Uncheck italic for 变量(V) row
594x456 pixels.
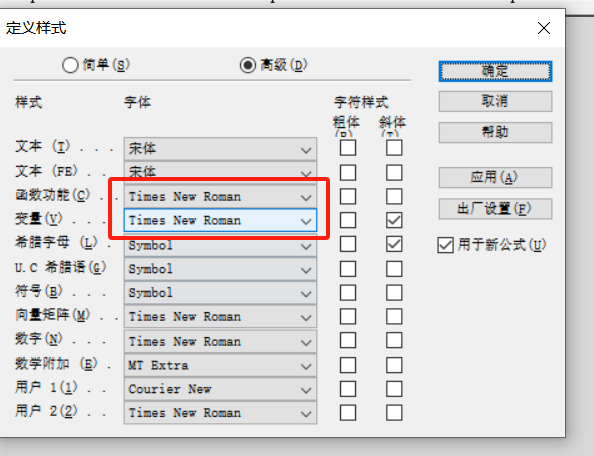[x=394, y=220]
